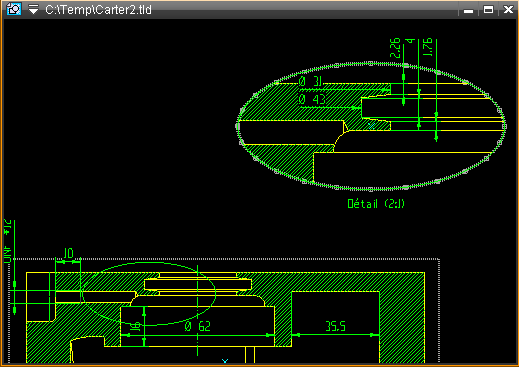519x367 pixels.
Task: Select the 10 dimension above the section view
Action: pyautogui.click(x=68, y=253)
